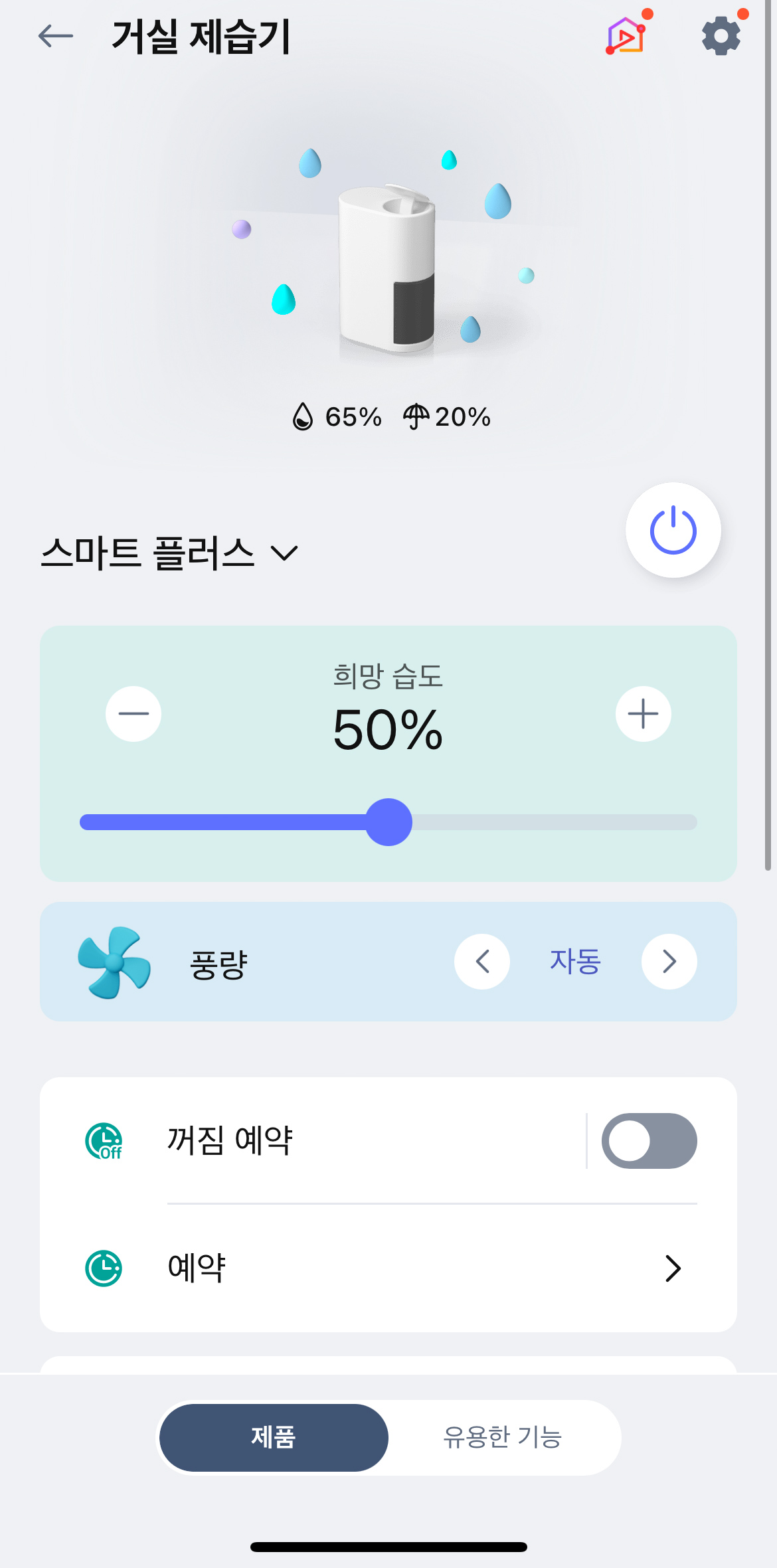
Task: Decrease target humidity with minus button
Action: point(133,714)
